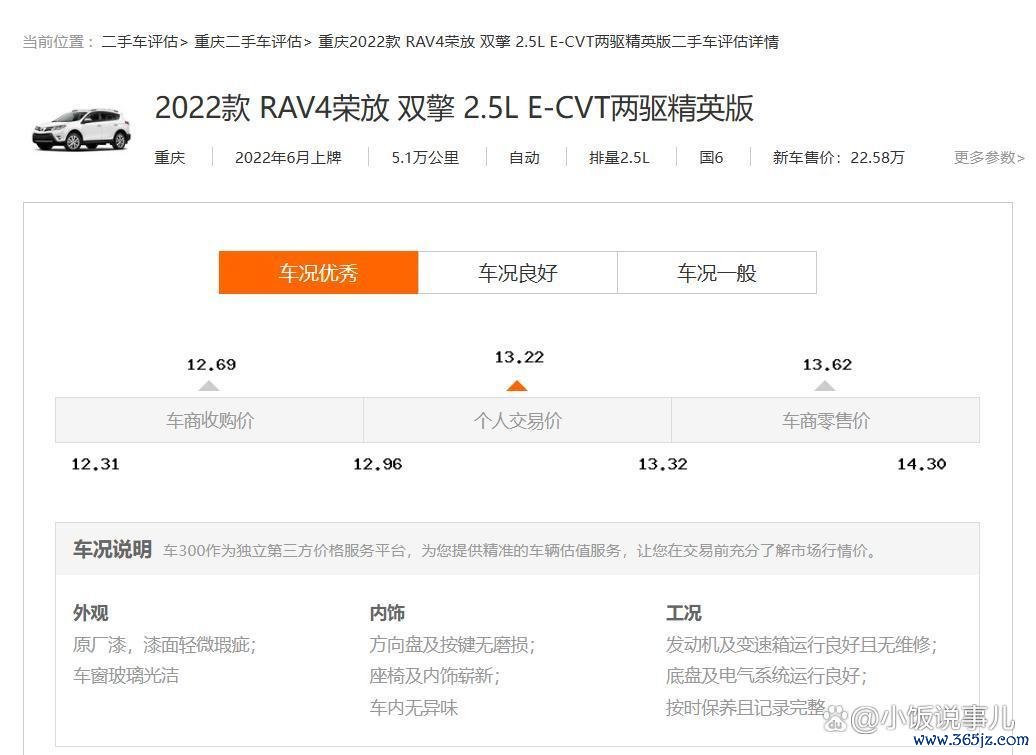
Task: Click the 座椅及内饰崭新 line
Action: (x=435, y=676)
